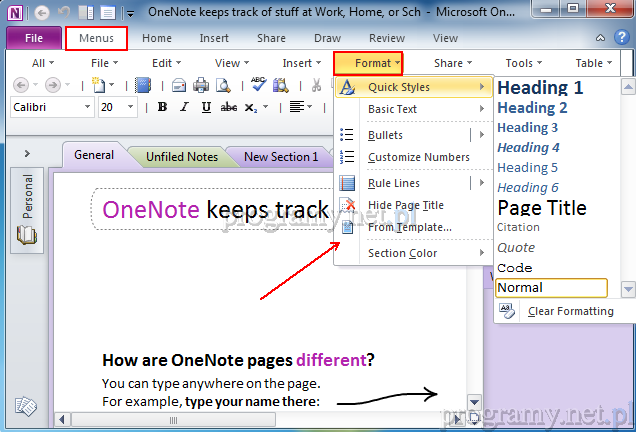Click the unfiled notes icon at the sidebar bottom
Screen dimensions: 636x432
[x=26, y=407]
